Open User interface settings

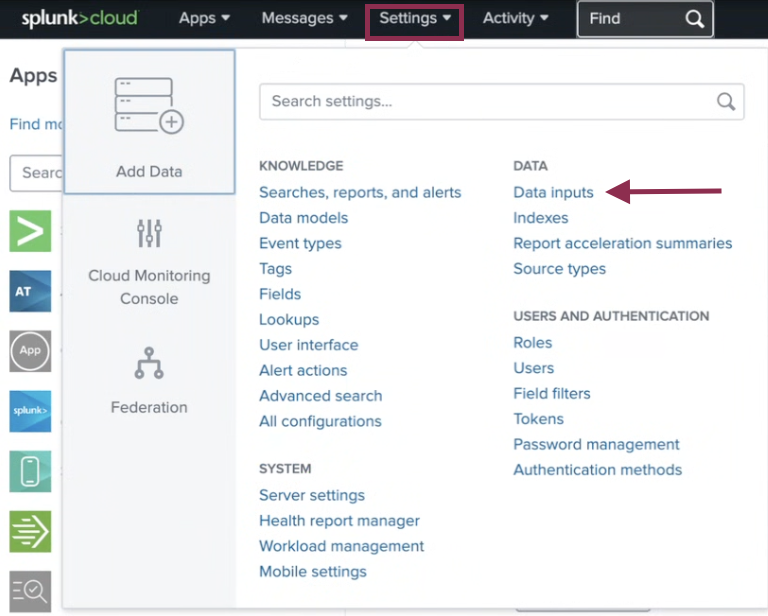click(x=309, y=345)
